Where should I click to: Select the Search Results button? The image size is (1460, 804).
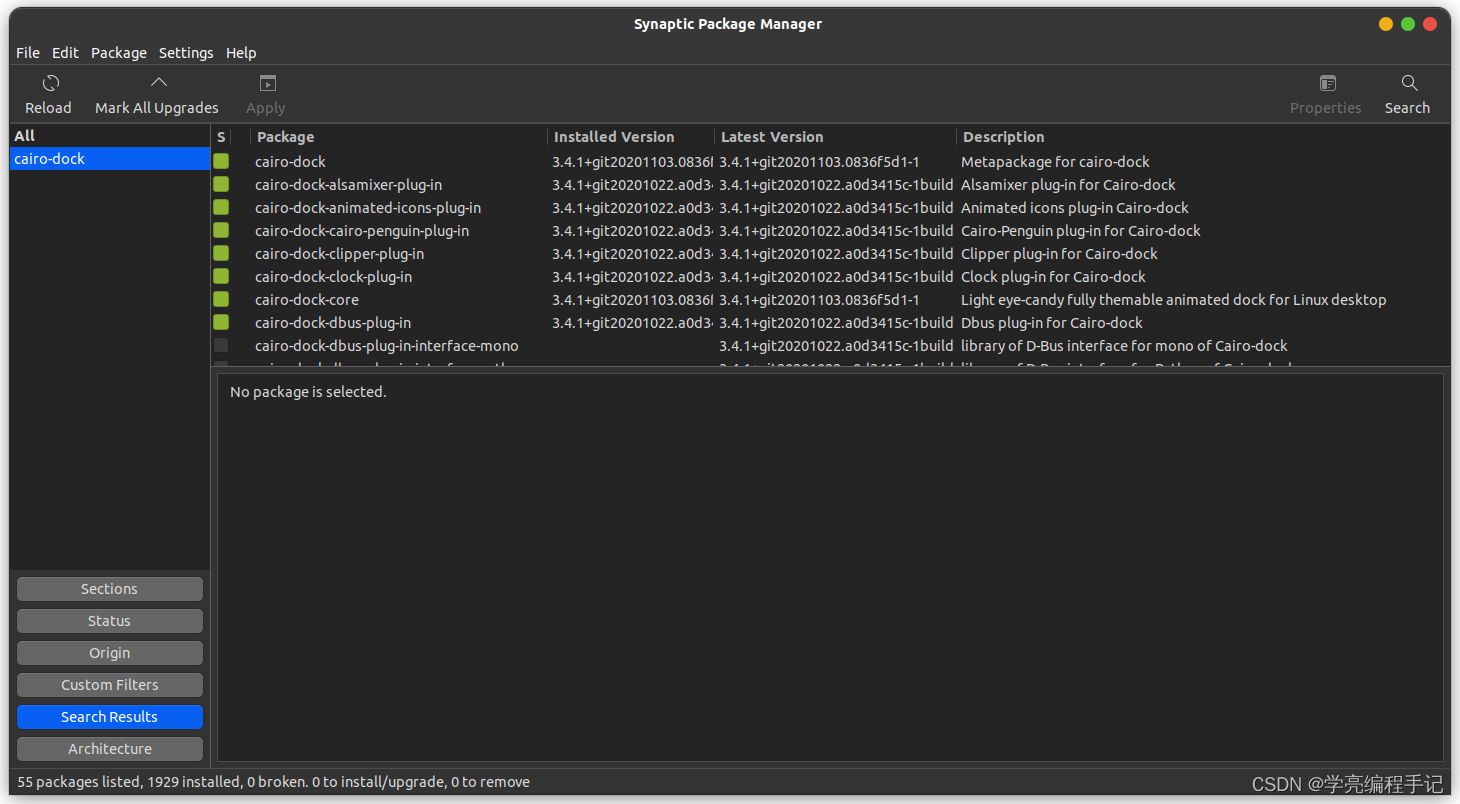point(110,717)
